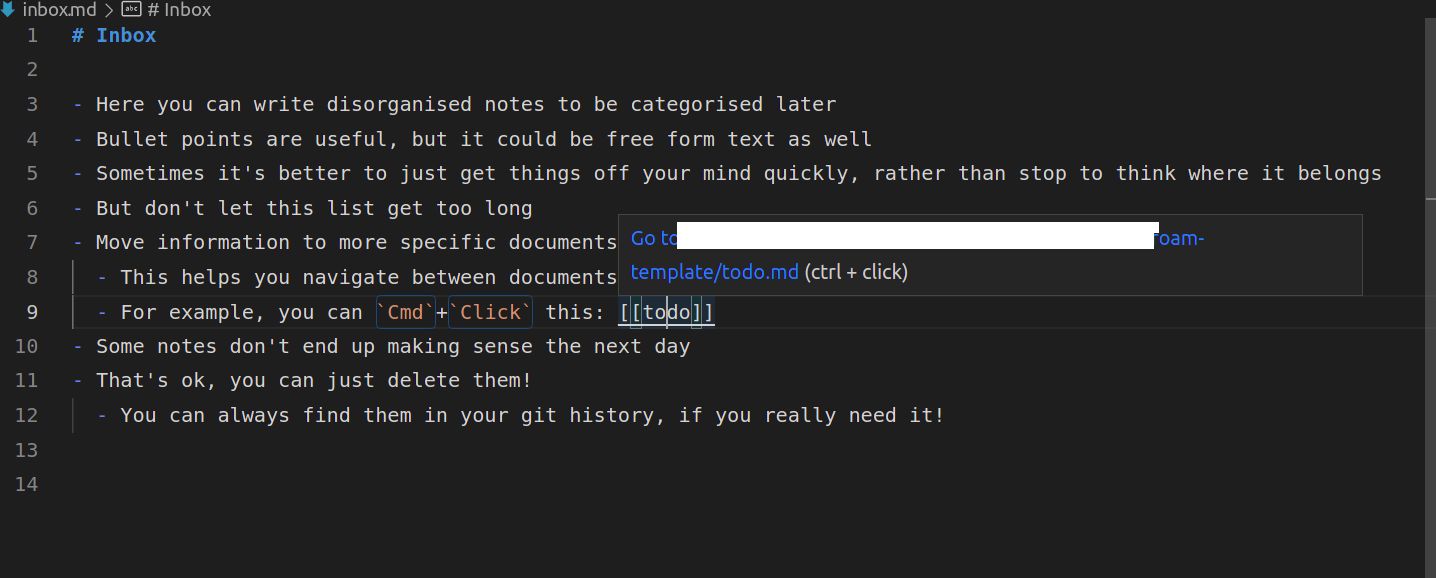1436x578 pixels.
Task: Click line number 9 in the gutter
Action: pos(31,312)
